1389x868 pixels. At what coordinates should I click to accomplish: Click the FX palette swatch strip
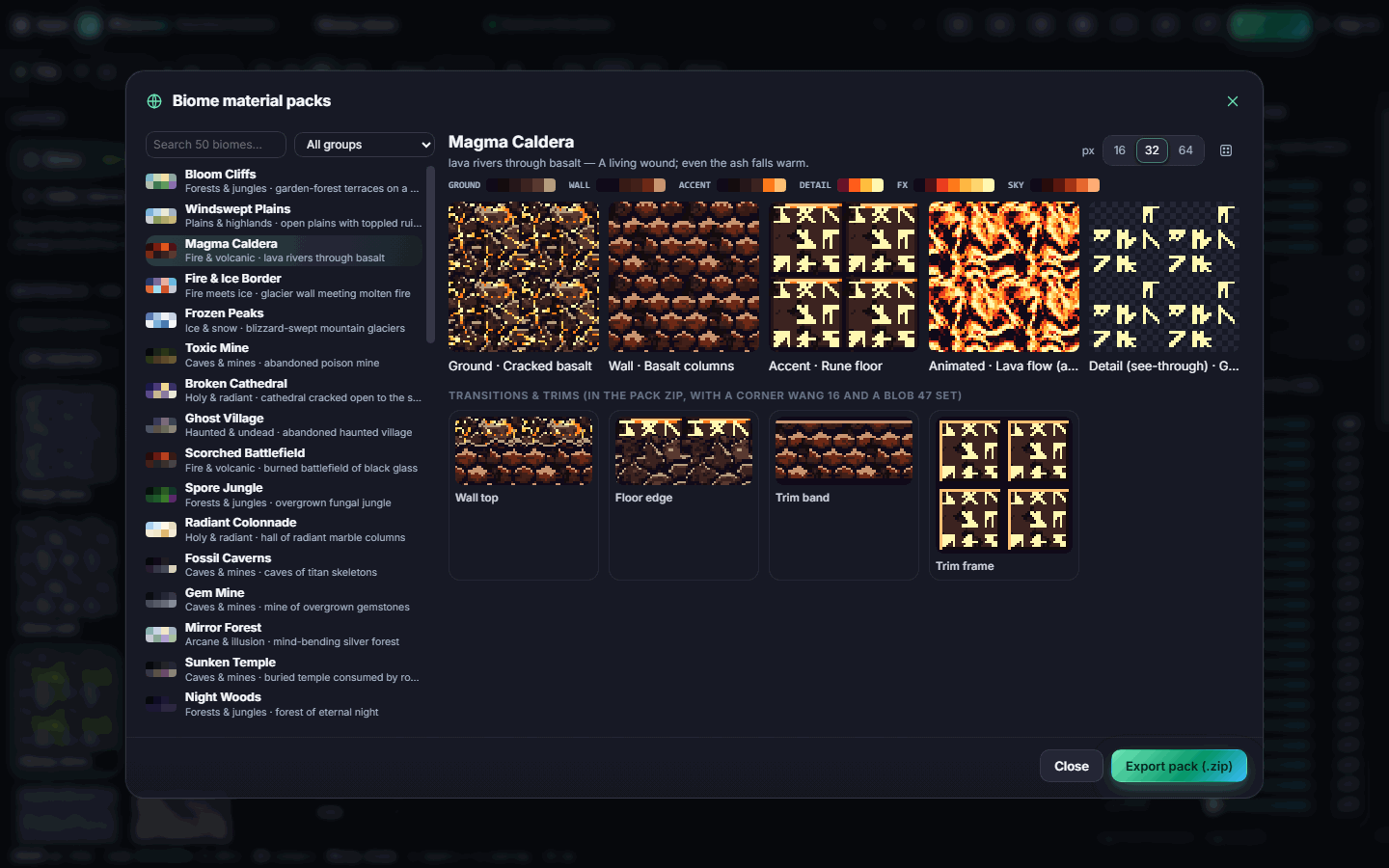(x=954, y=185)
